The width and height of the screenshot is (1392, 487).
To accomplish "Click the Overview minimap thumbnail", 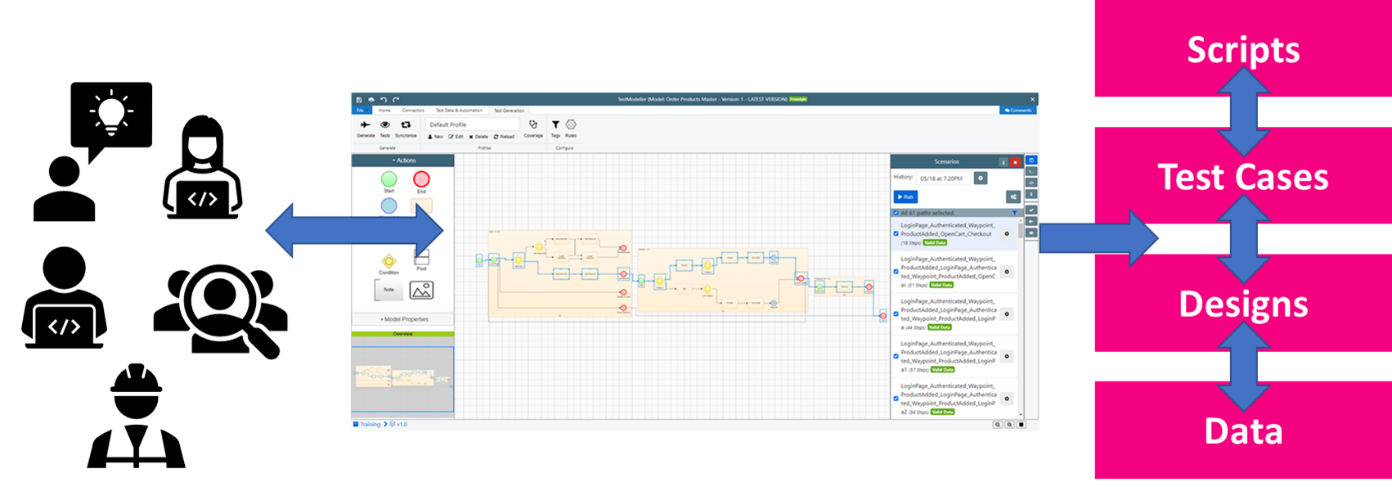I will [402, 378].
